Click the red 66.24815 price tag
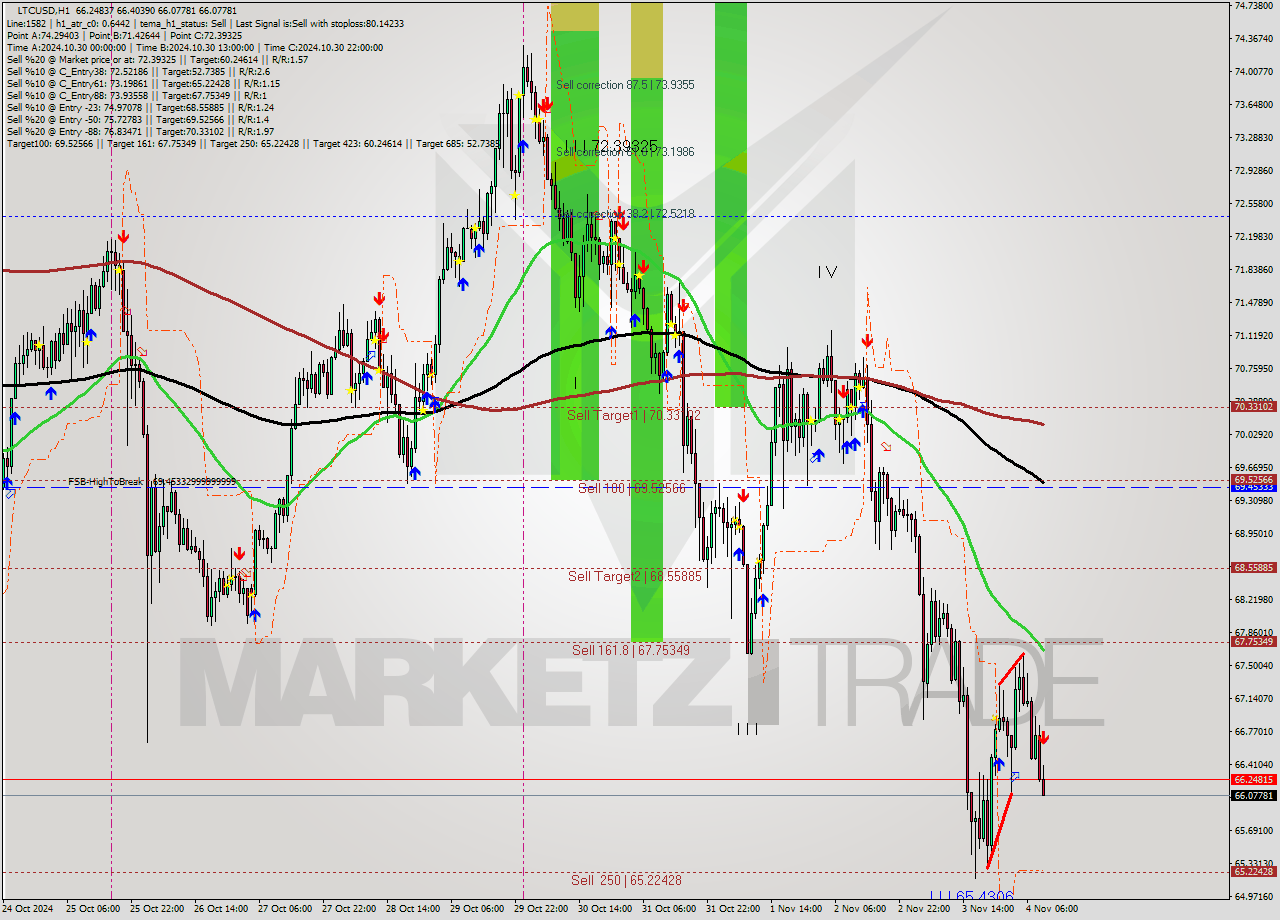 1253,779
